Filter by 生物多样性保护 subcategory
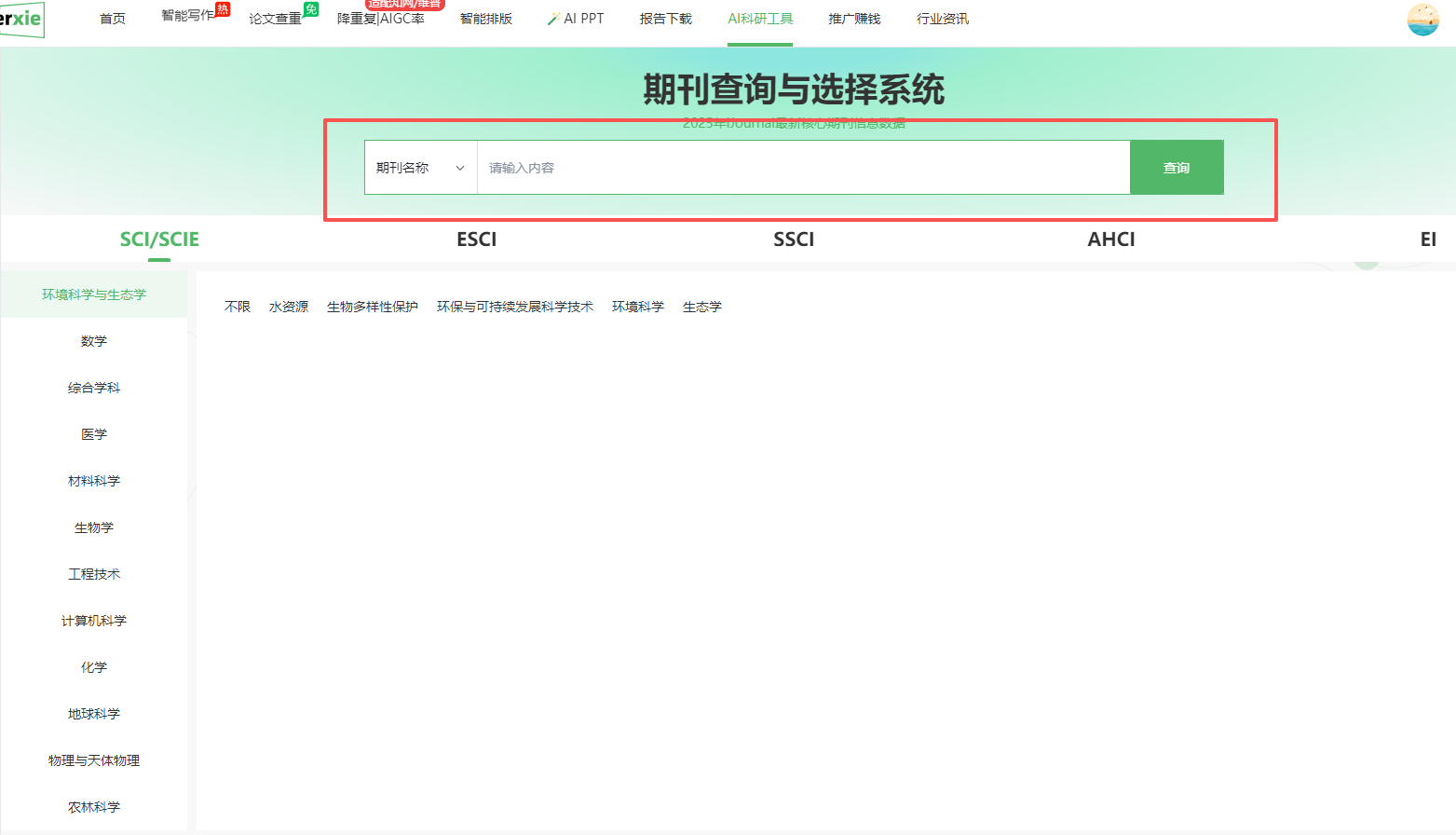This screenshot has height=835, width=1456. 372,307
